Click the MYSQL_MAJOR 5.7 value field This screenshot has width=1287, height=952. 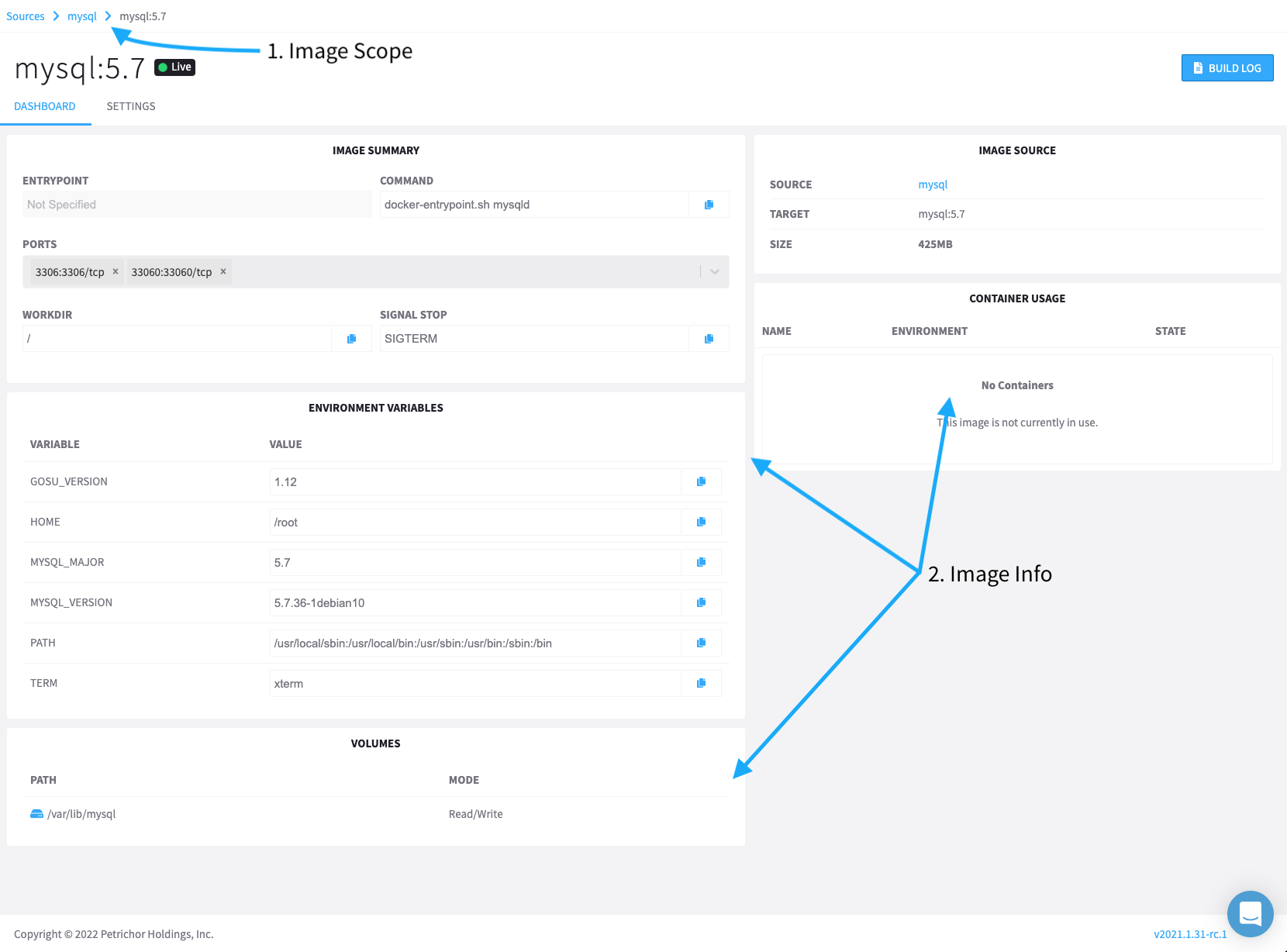click(x=475, y=562)
